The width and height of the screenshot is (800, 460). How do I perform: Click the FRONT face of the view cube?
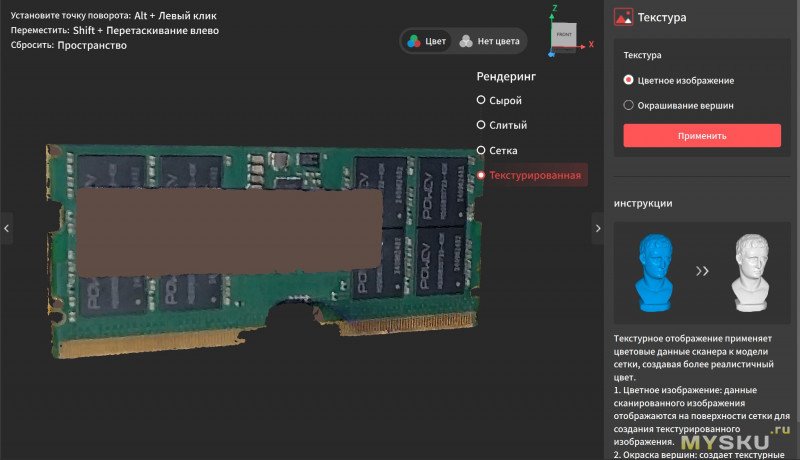pyautogui.click(x=564, y=34)
